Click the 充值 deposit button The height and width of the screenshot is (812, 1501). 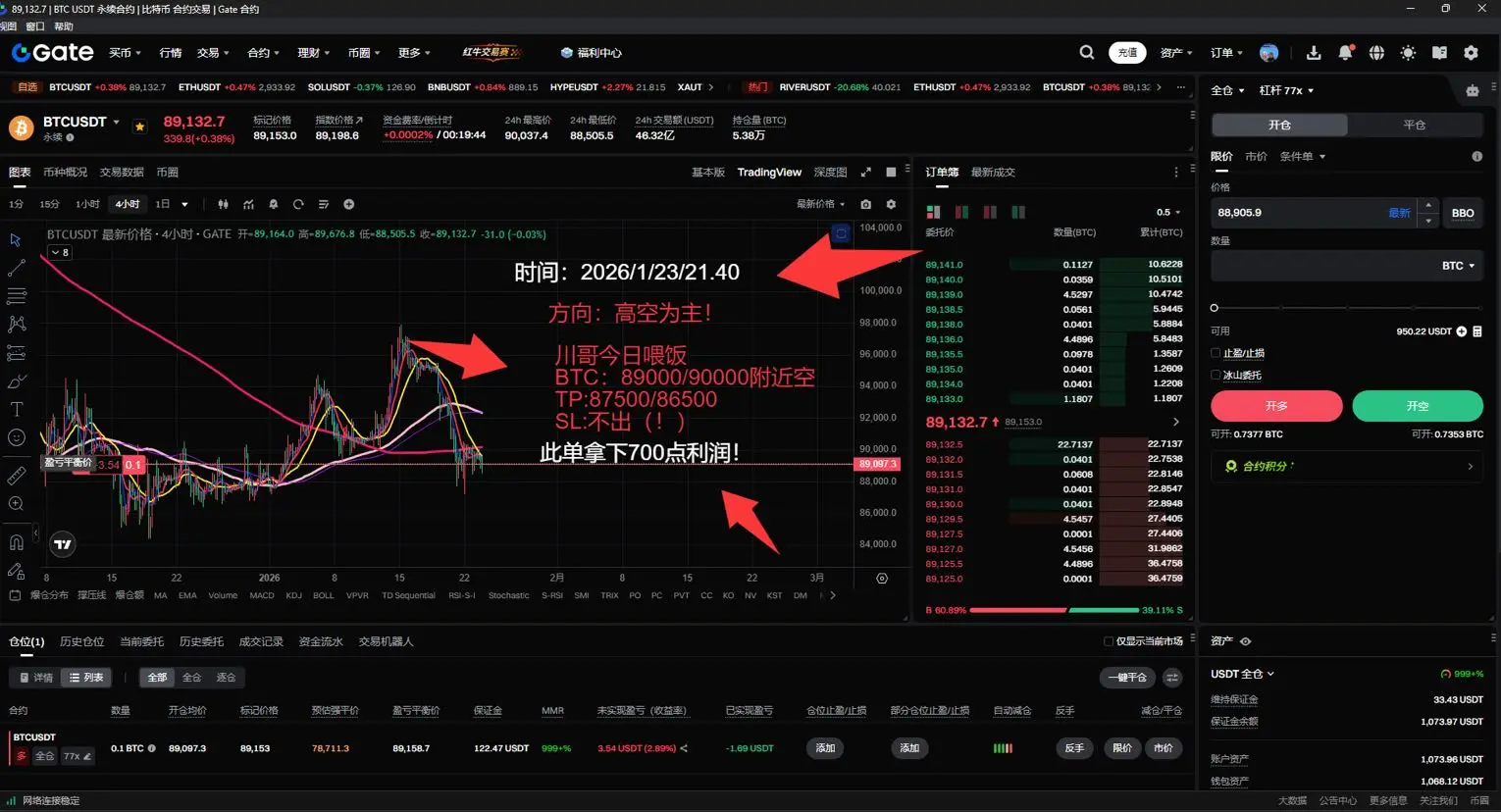[x=1128, y=53]
